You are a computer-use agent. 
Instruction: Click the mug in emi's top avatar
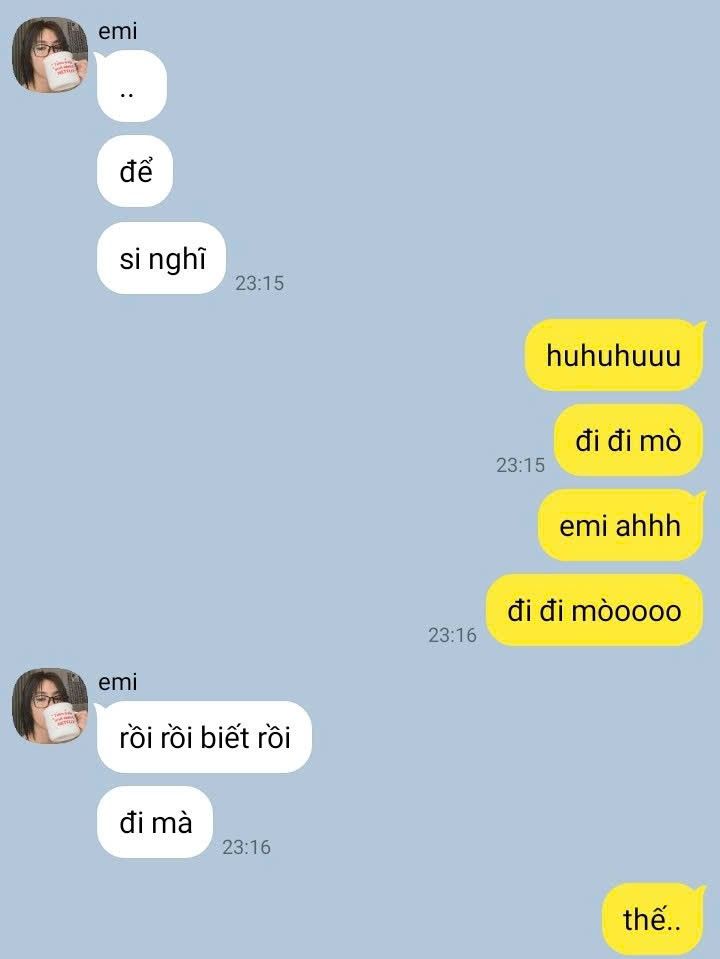[62, 72]
